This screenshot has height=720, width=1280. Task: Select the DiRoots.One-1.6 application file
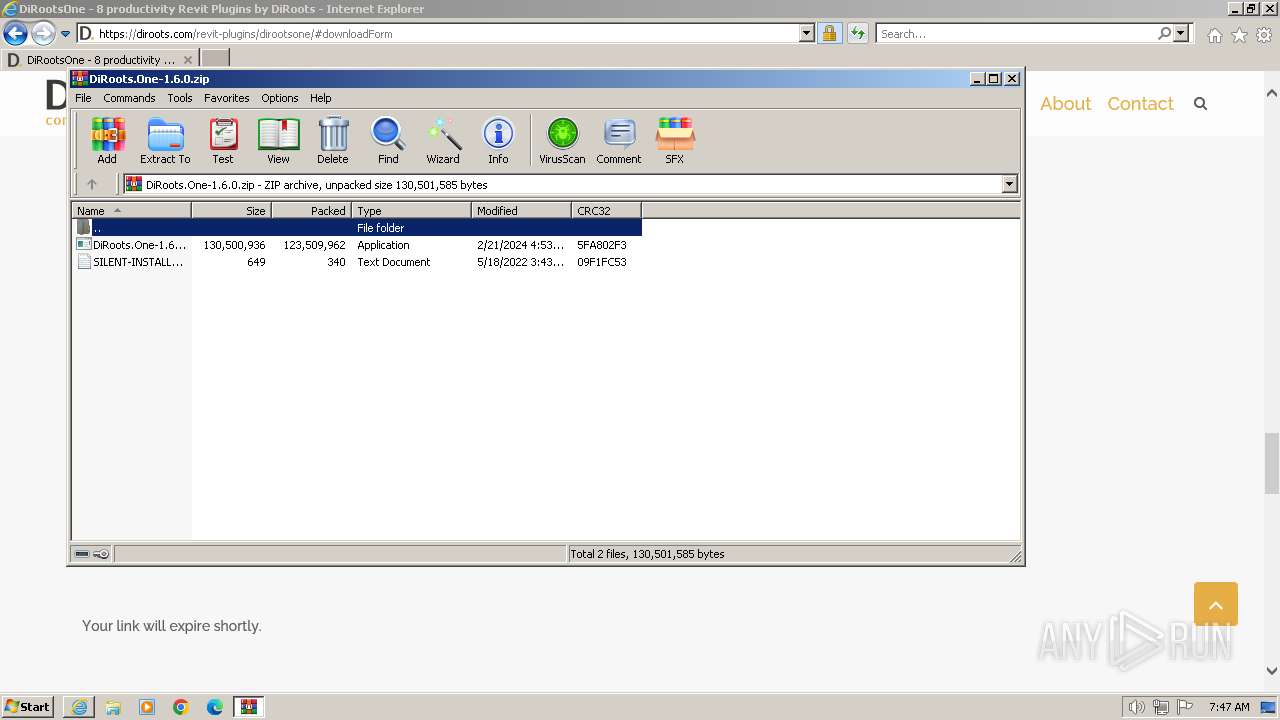357,245
